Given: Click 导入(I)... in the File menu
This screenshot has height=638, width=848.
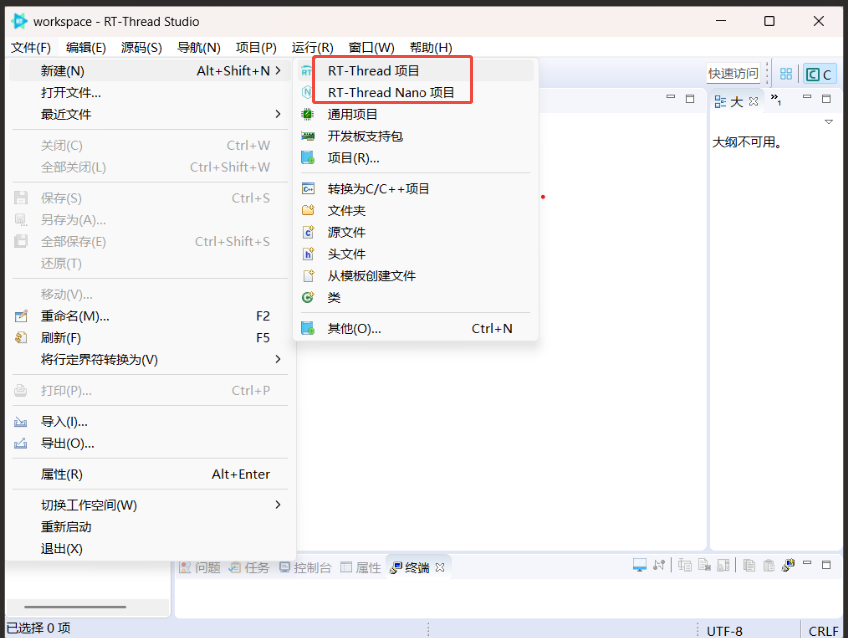Looking at the screenshot, I should click(x=64, y=422).
